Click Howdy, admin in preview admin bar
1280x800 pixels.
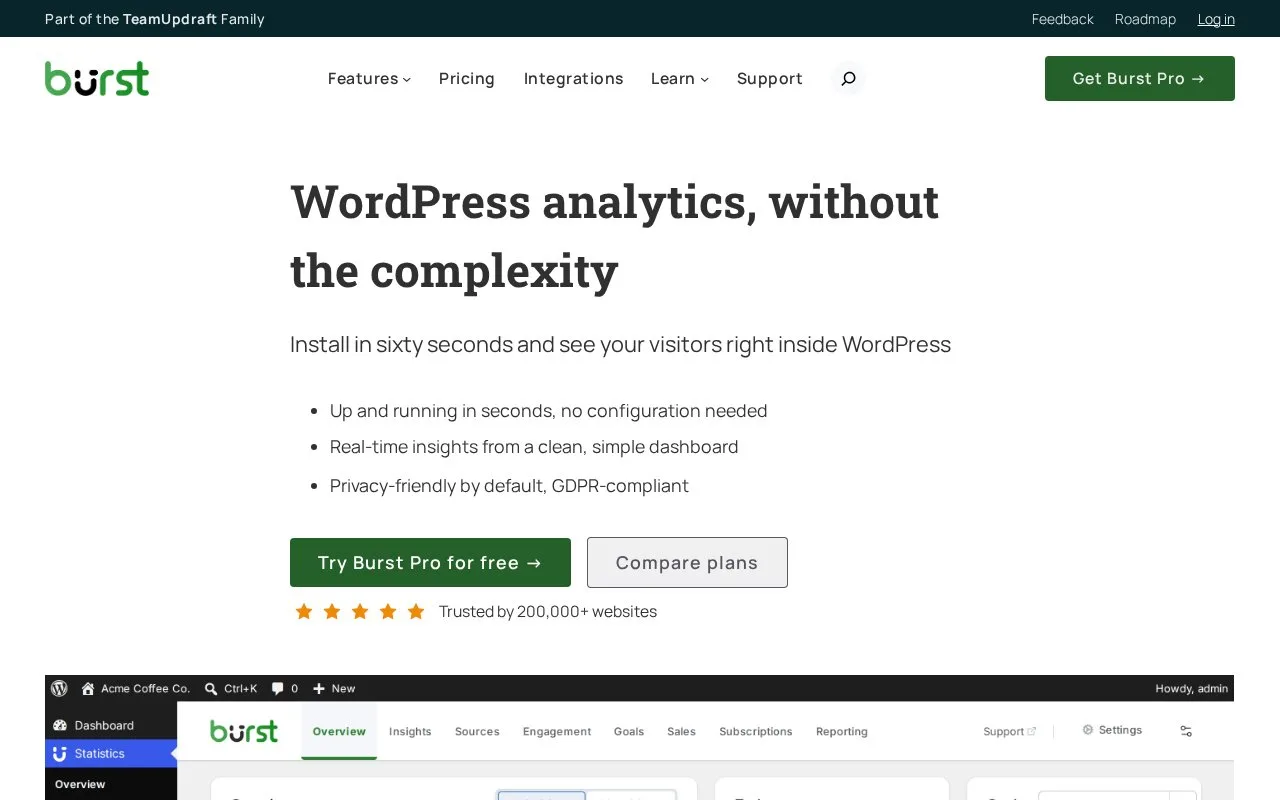pyautogui.click(x=1192, y=688)
